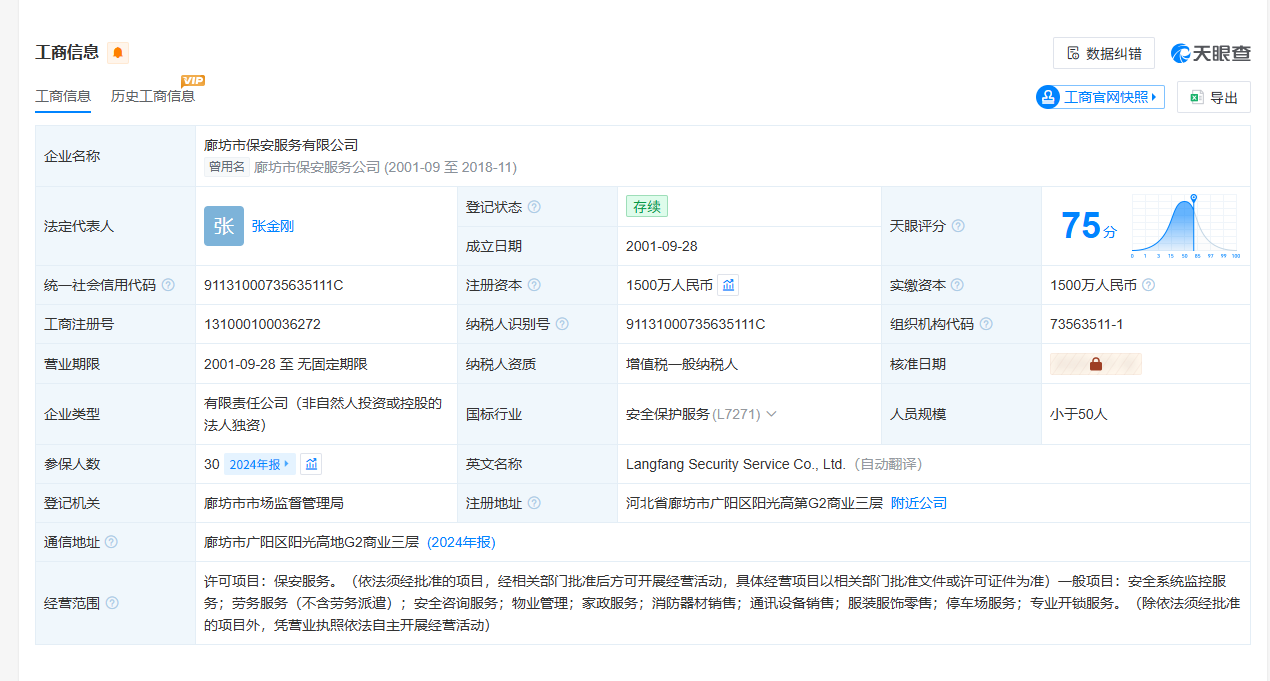Screen dimensions: 1270x681
Task: Open the registered capital chart icon
Action: (728, 285)
